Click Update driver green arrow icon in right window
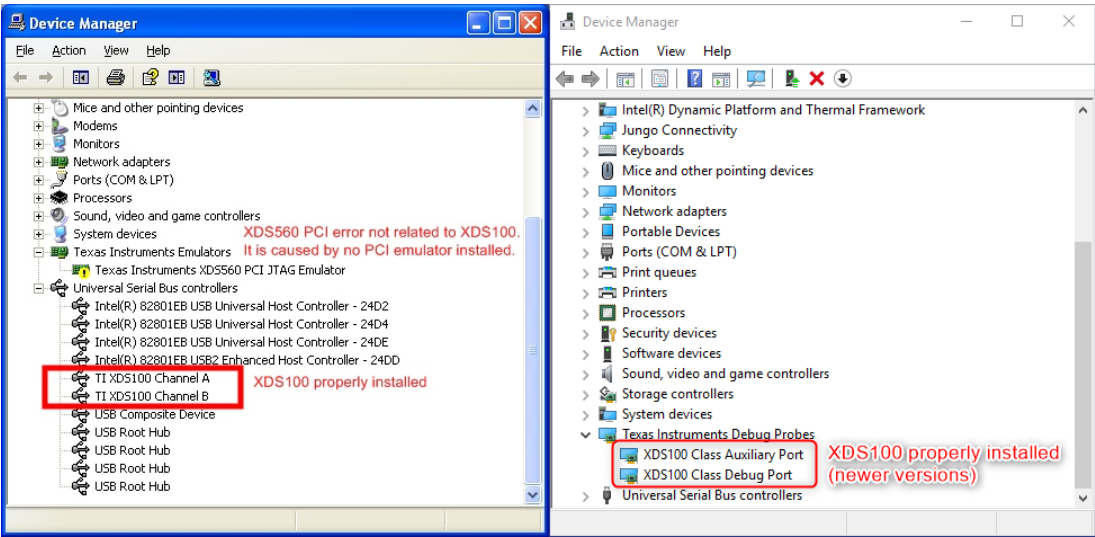Screen dimensions: 1095x537 coord(792,78)
